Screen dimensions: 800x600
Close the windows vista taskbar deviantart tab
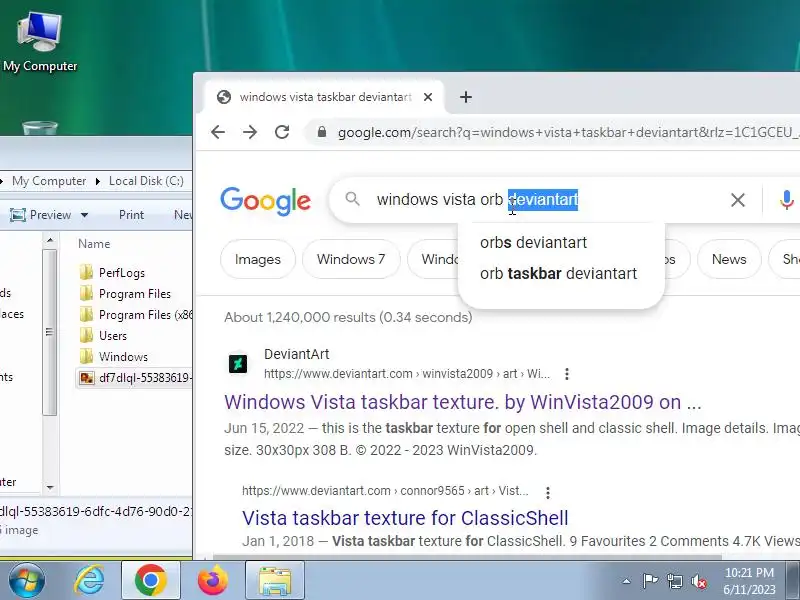pyautogui.click(x=428, y=97)
